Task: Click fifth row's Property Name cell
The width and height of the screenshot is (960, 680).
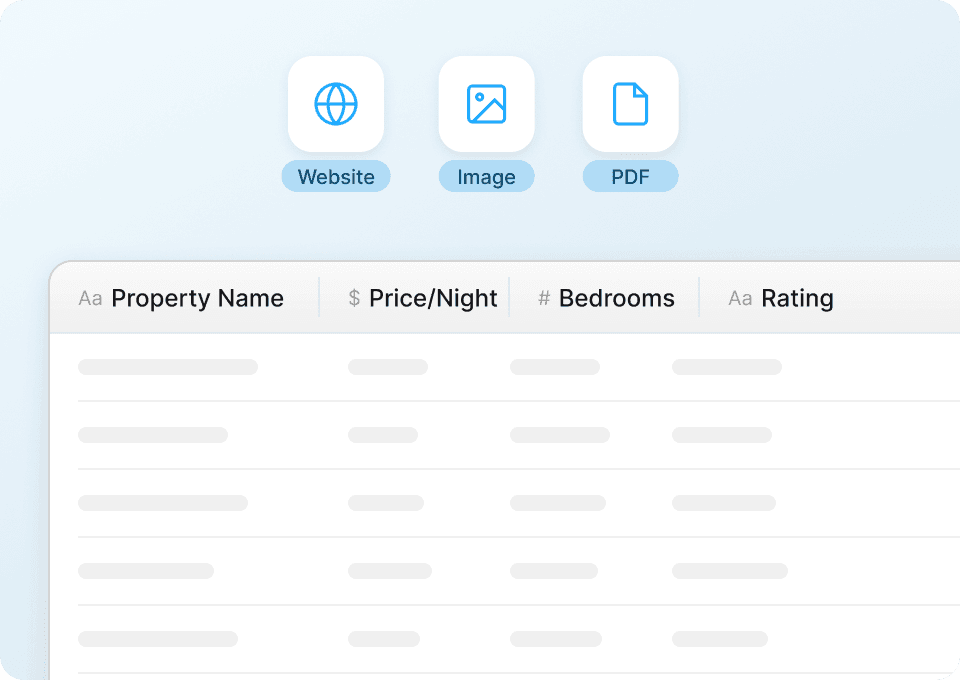Action: pyautogui.click(x=158, y=639)
